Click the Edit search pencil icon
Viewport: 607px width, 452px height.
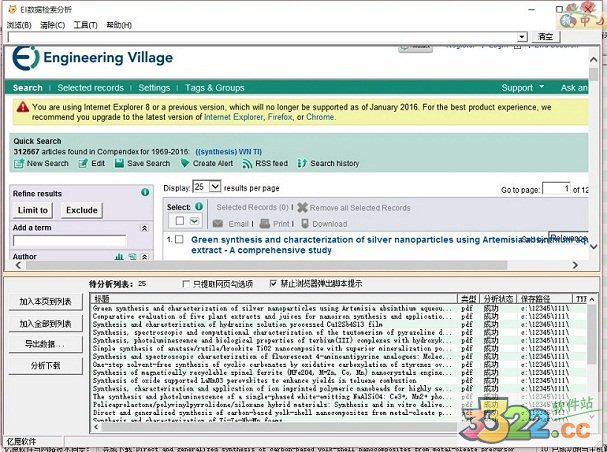point(83,164)
